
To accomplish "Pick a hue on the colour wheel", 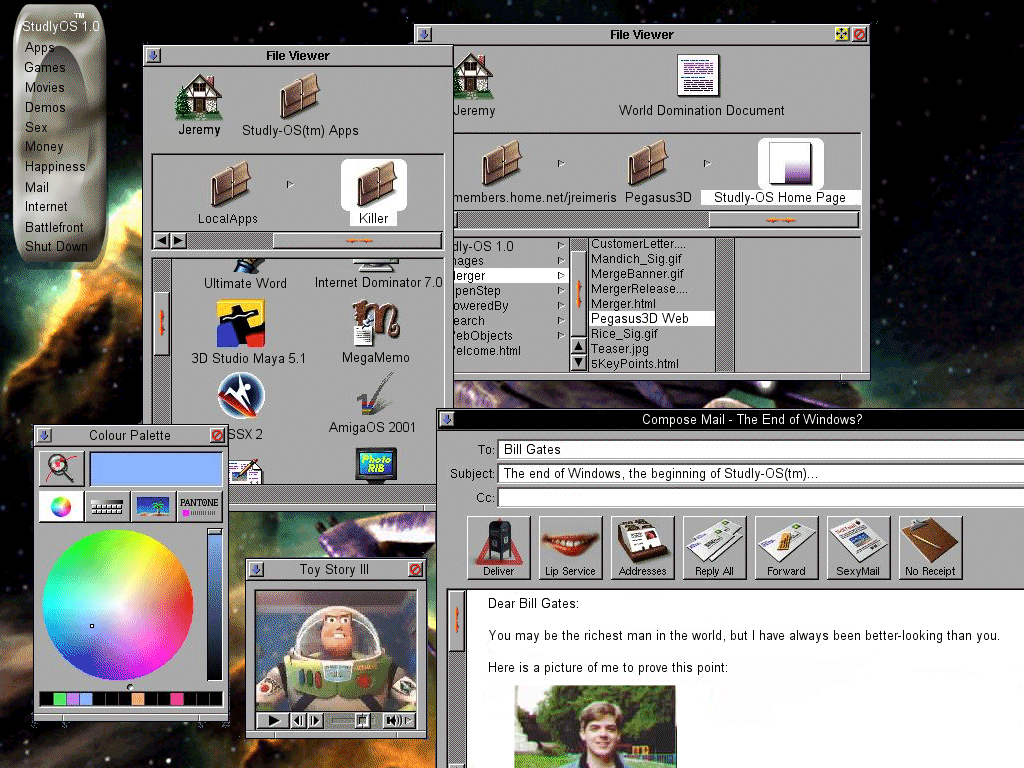I will click(118, 605).
